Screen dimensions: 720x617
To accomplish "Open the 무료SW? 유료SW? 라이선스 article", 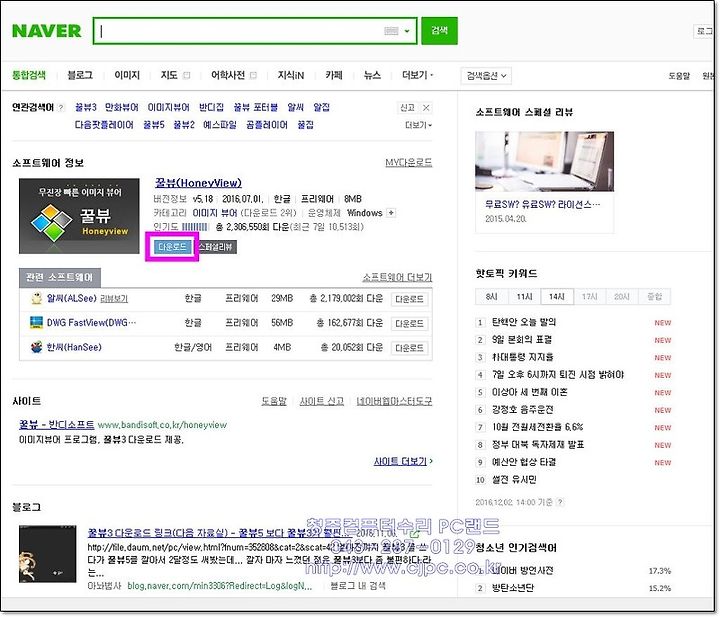I will coord(542,205).
